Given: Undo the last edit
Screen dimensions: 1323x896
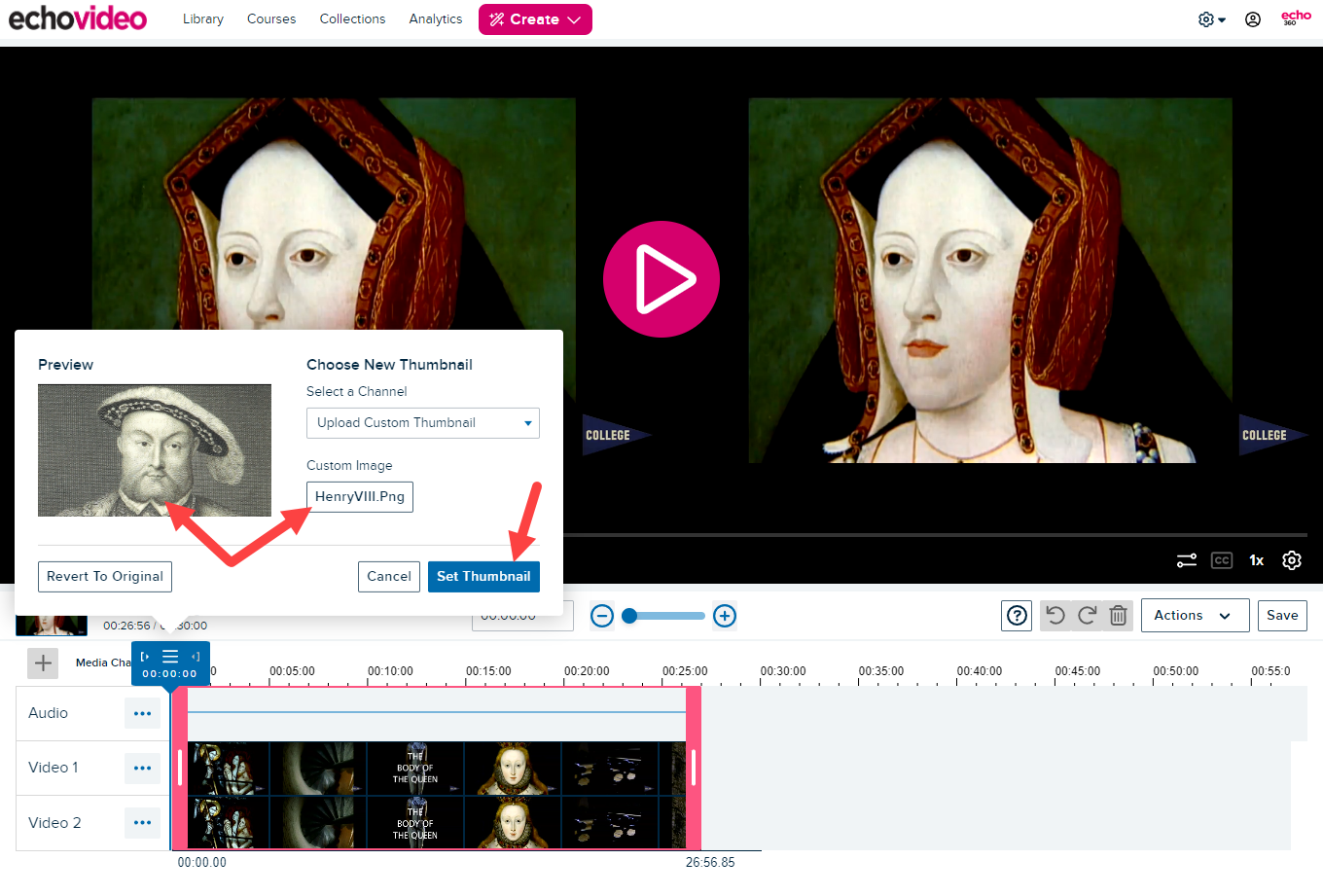Looking at the screenshot, I should [1055, 615].
